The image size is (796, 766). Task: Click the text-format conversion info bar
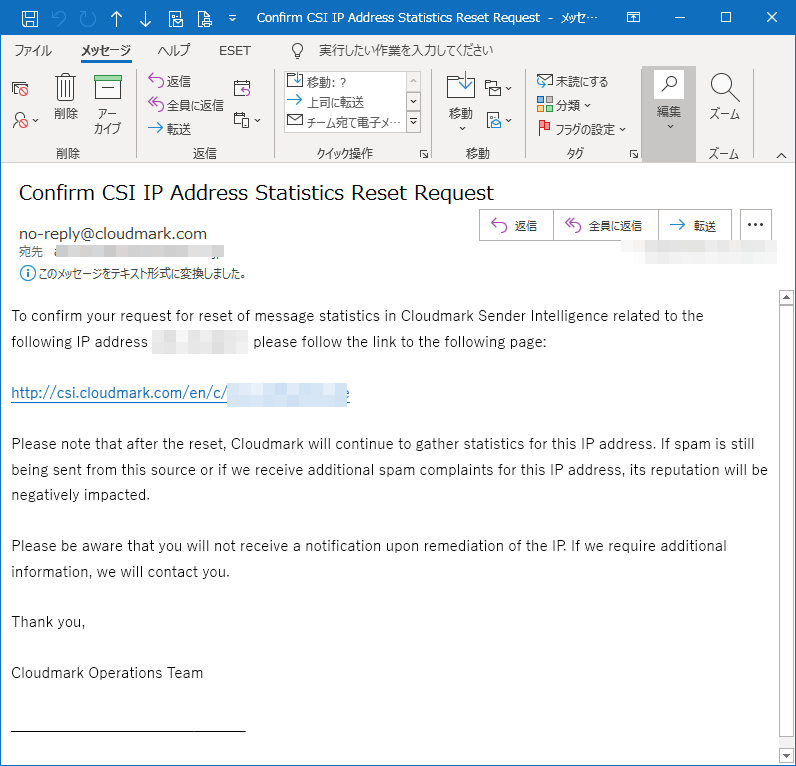tap(133, 273)
